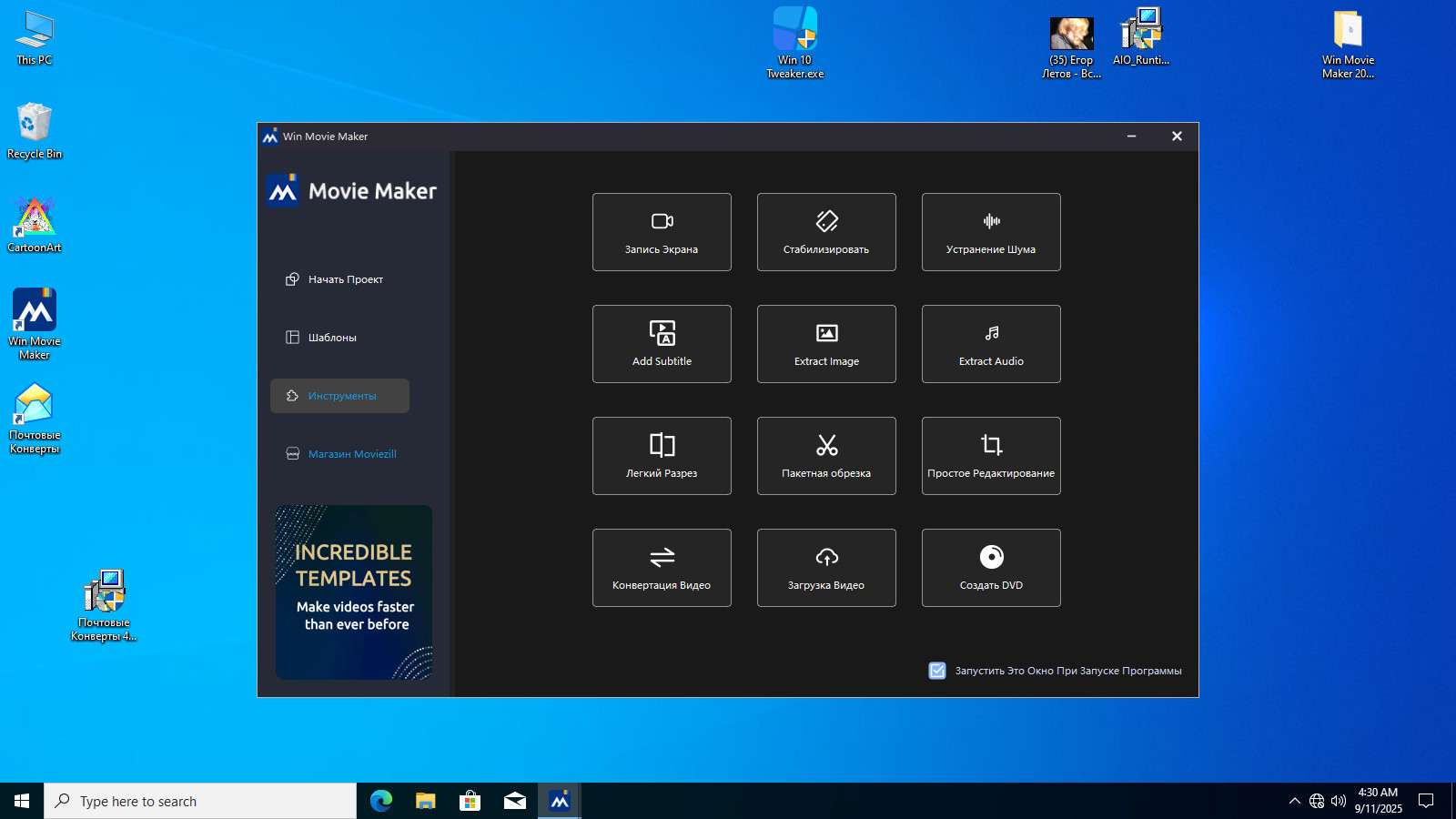
Task: Open Магазин Moviezill link
Action: coord(339,454)
